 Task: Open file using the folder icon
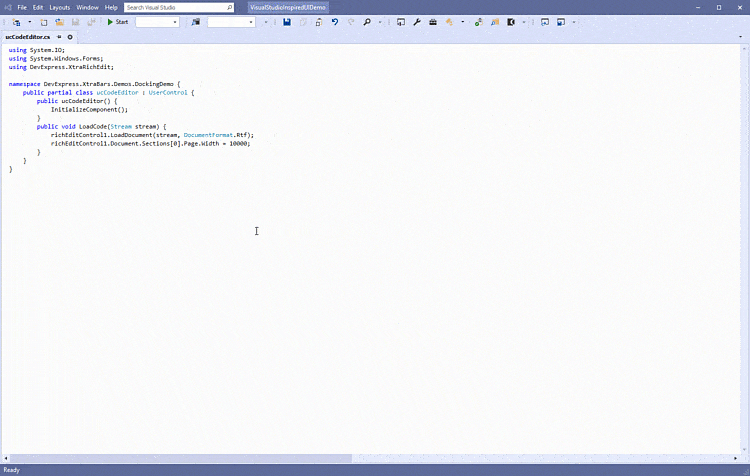click(x=60, y=22)
